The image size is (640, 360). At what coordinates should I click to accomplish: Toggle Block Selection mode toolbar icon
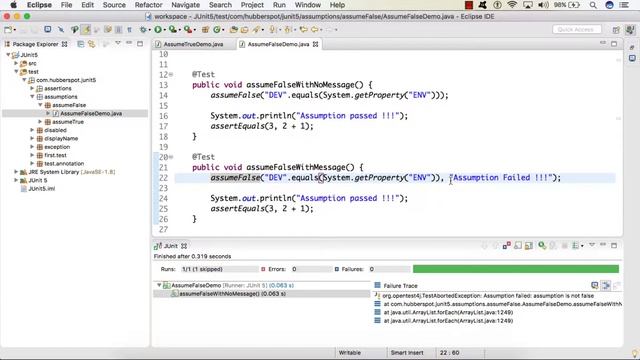point(118,29)
